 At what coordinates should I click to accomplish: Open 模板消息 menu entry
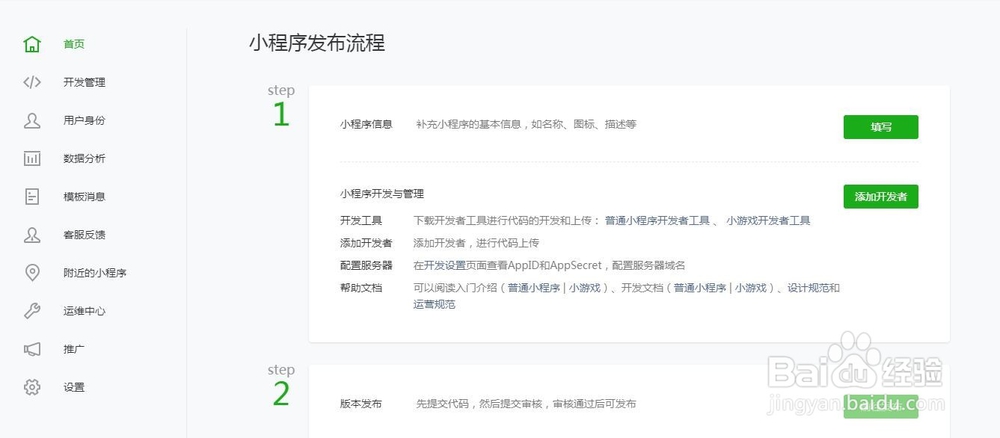tap(84, 196)
